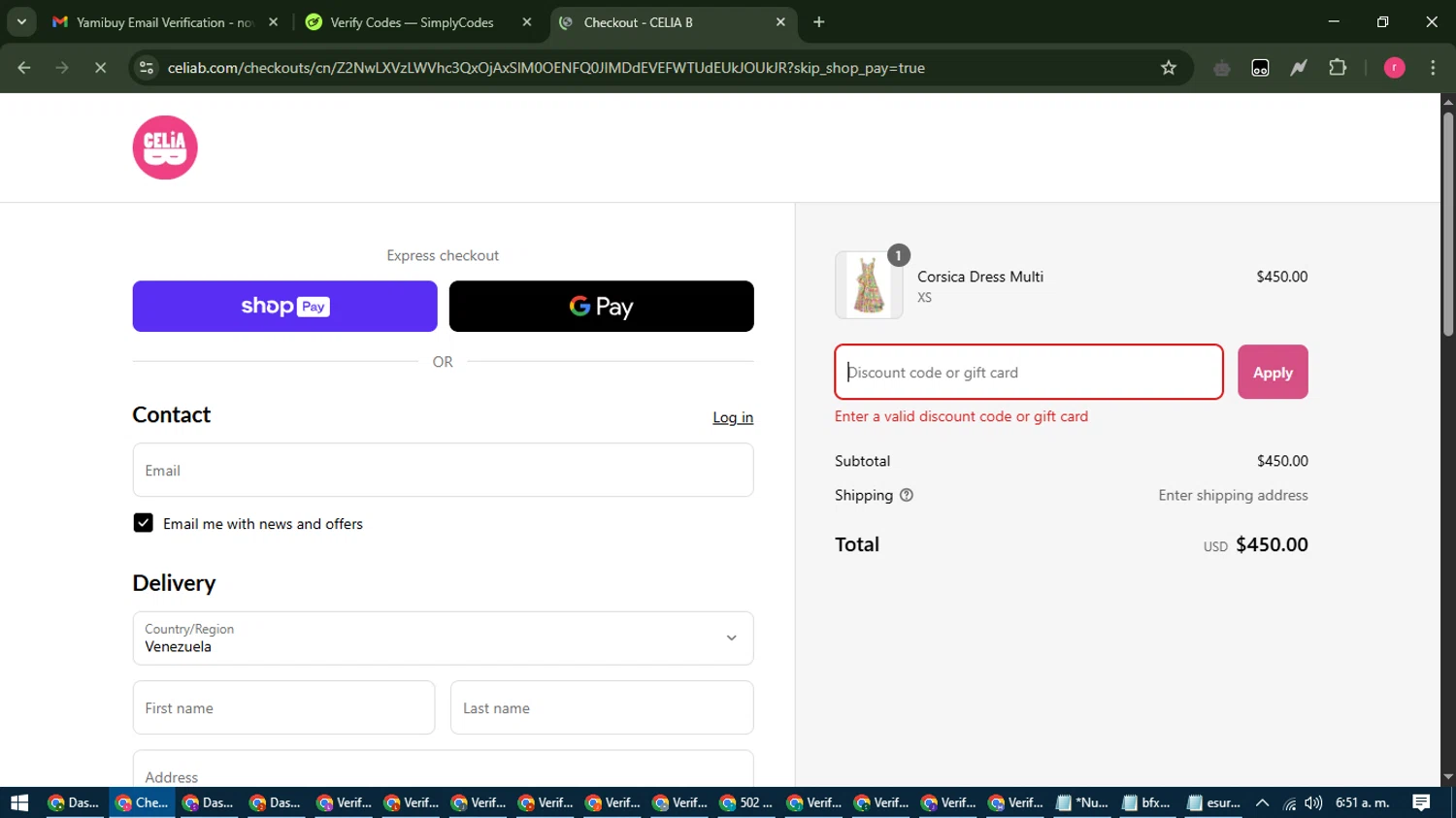Show hidden system tray icons
The image size is (1456, 818).
click(x=1262, y=802)
